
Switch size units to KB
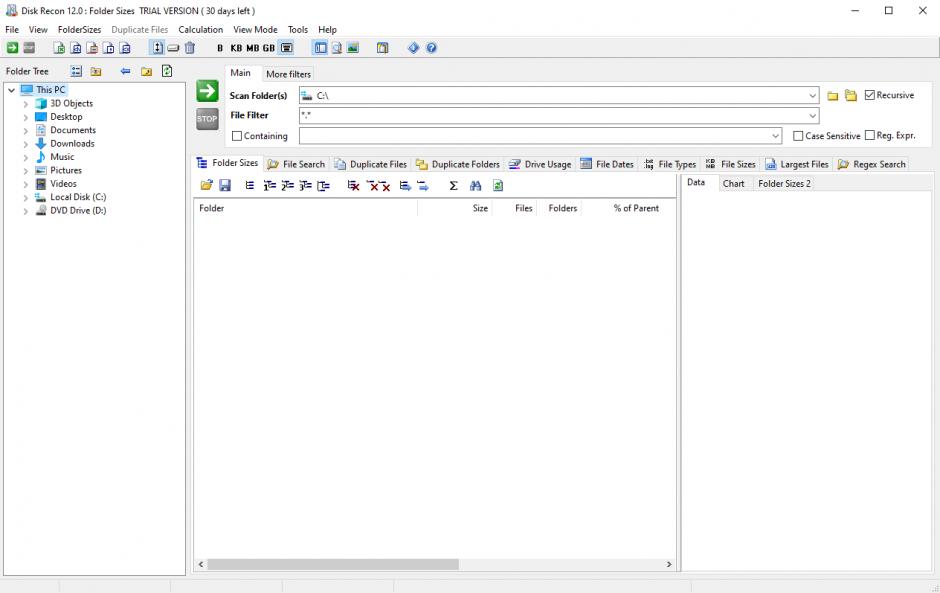(x=236, y=48)
